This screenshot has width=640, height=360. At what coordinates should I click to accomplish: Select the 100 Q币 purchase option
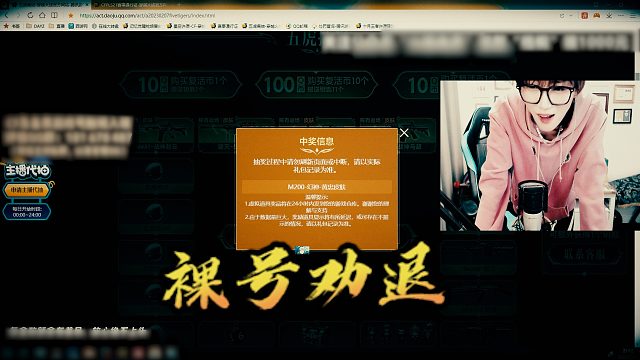point(316,84)
